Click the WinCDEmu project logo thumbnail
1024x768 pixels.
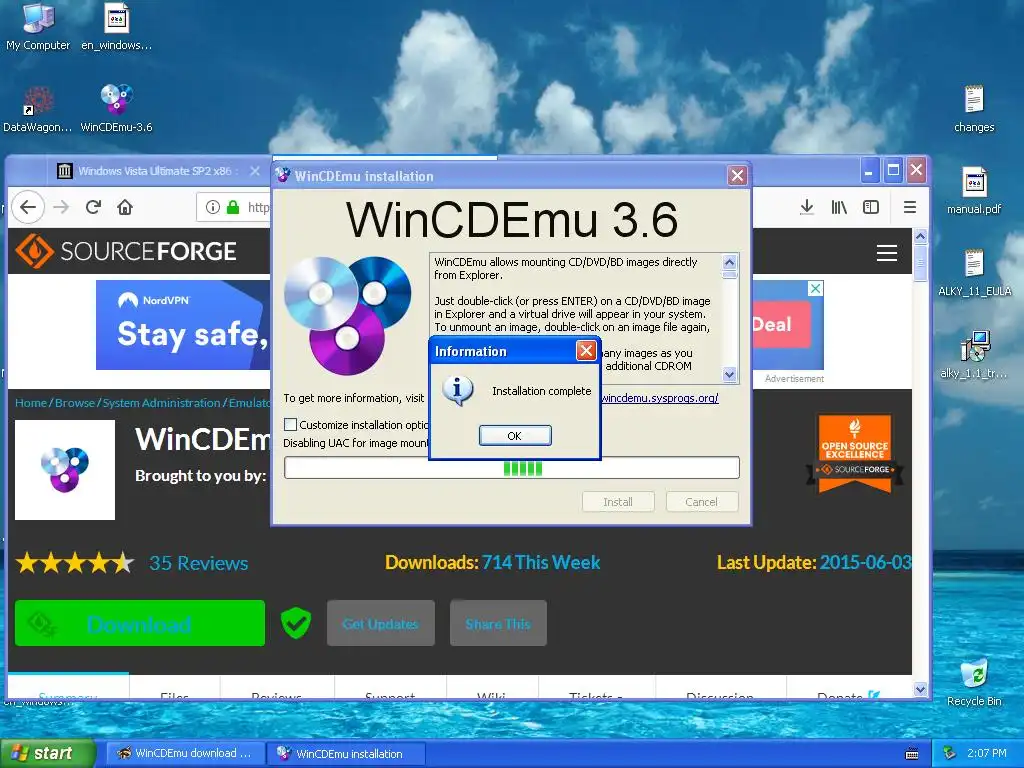coord(65,470)
